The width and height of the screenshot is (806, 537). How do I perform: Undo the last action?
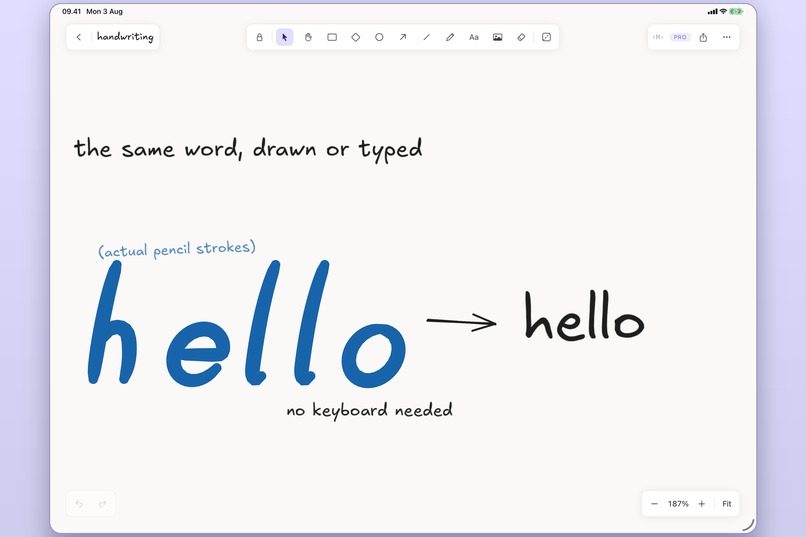click(79, 504)
